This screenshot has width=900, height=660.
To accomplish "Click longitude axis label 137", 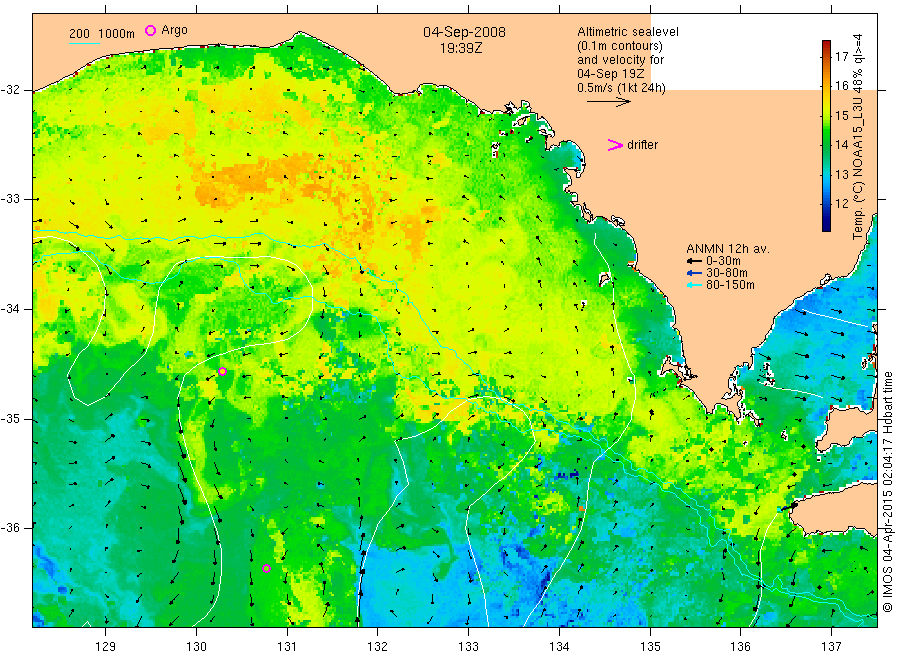I will (x=831, y=647).
